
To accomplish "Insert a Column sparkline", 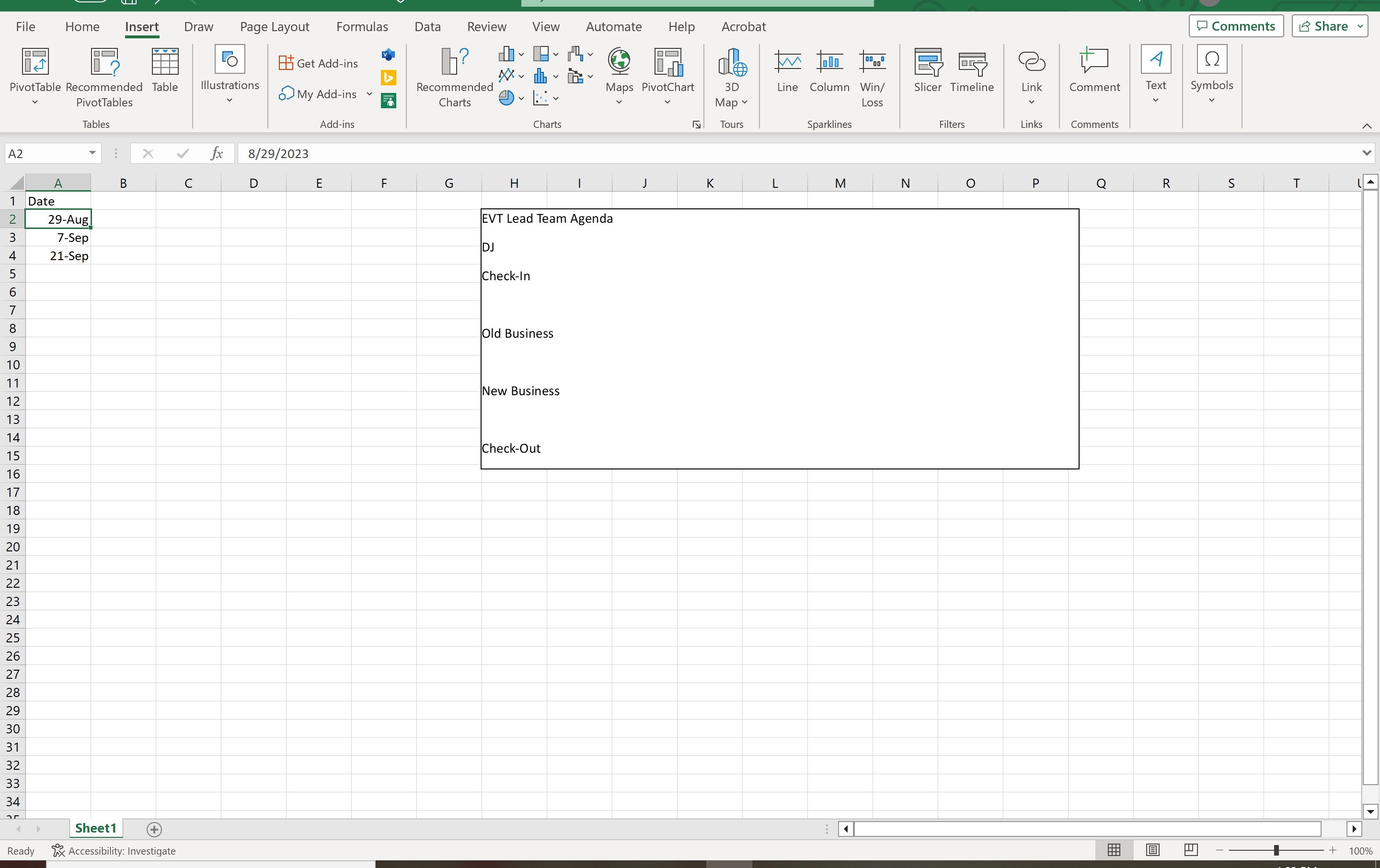I will pos(829,70).
